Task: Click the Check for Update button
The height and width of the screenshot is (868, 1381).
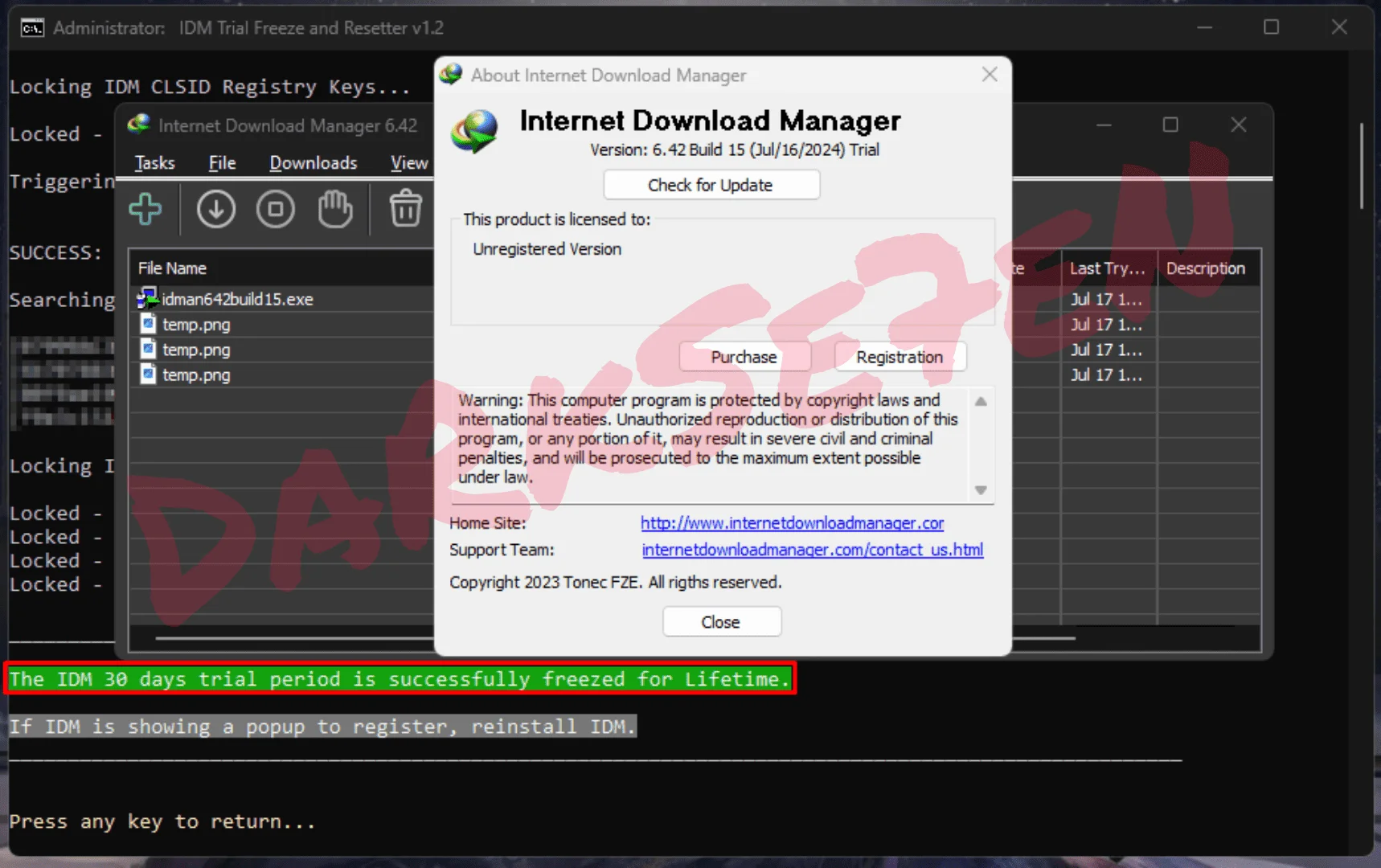Action: tap(711, 185)
